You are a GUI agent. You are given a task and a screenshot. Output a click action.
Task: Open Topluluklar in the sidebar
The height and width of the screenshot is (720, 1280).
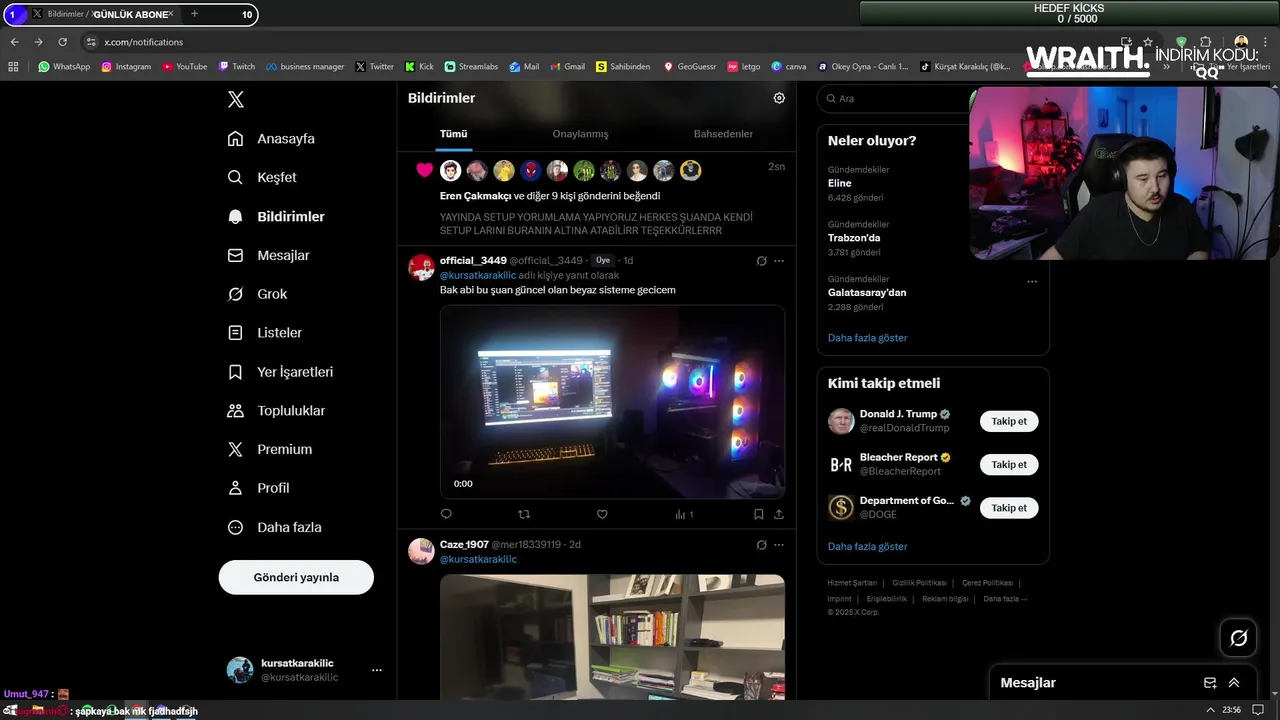tap(277, 411)
